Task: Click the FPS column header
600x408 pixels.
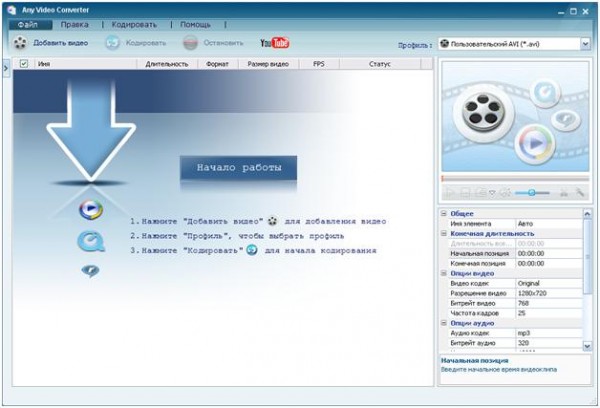Action: coord(319,64)
